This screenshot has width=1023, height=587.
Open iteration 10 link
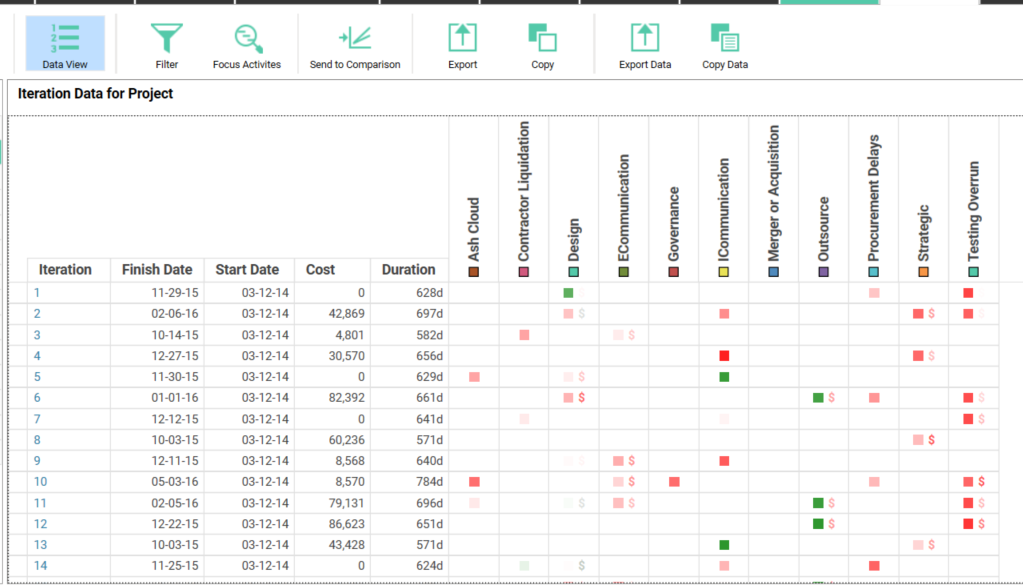click(41, 482)
